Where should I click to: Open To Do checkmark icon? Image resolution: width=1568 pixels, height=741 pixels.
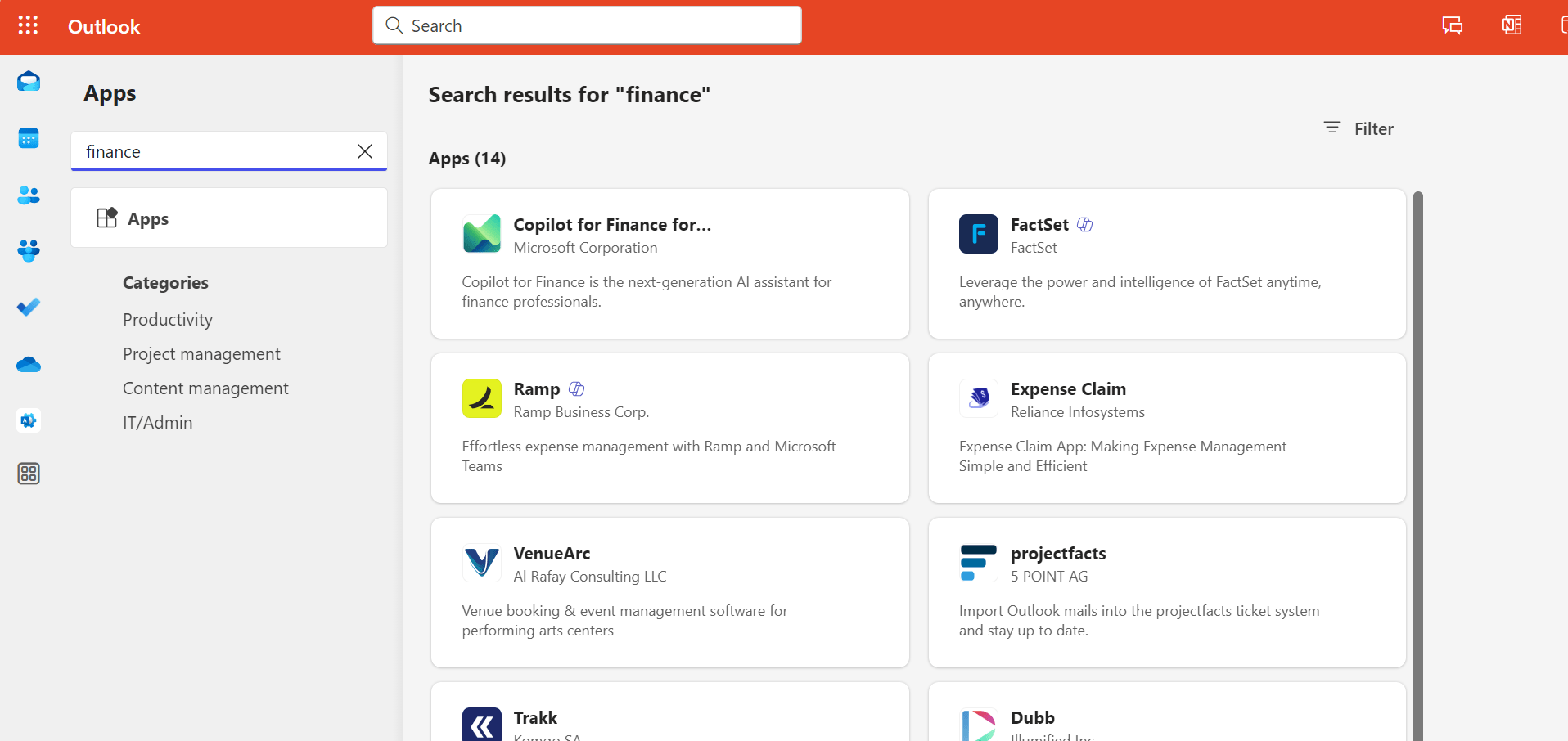[29, 308]
